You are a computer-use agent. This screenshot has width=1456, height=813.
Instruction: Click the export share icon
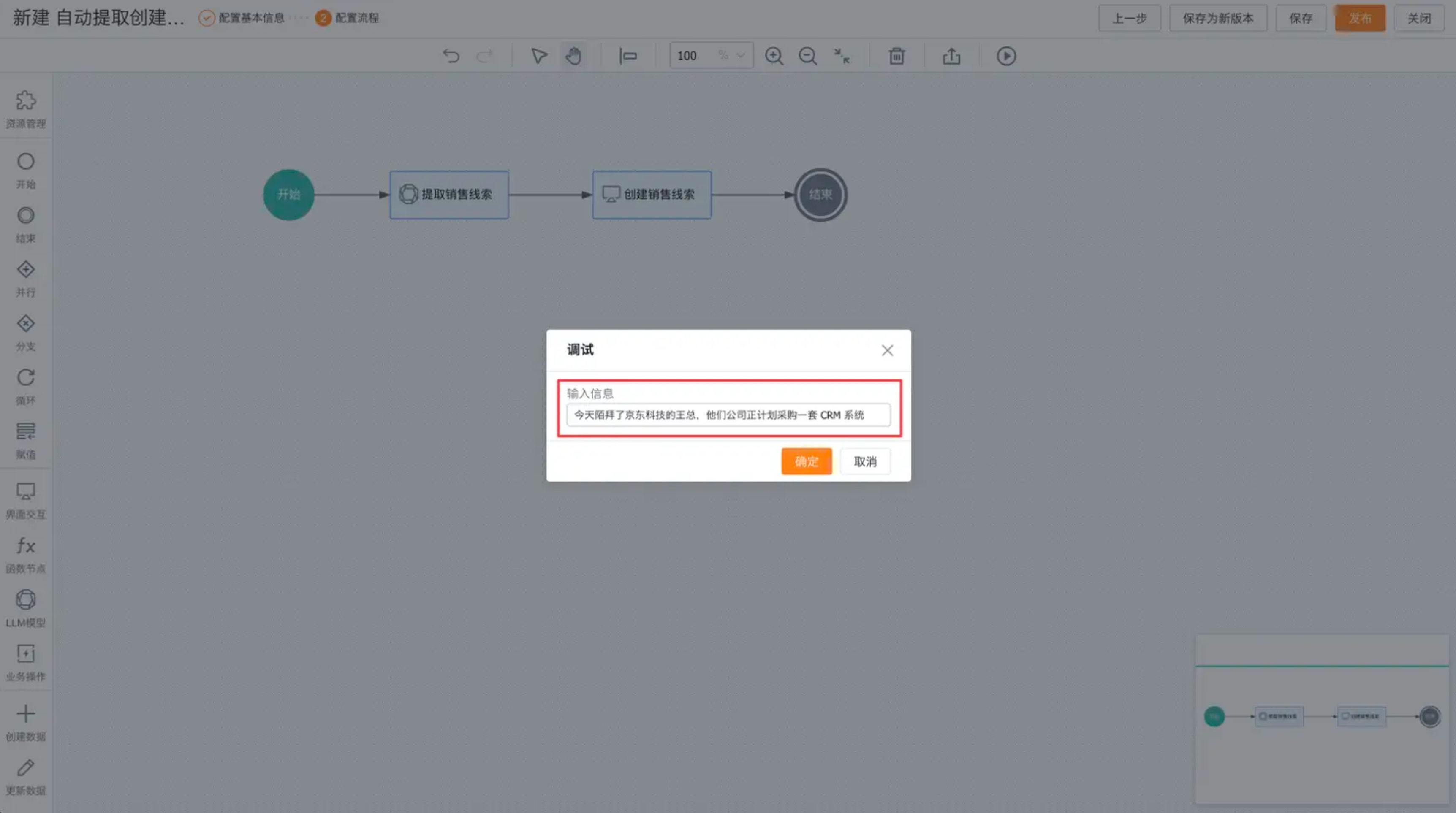(x=951, y=56)
